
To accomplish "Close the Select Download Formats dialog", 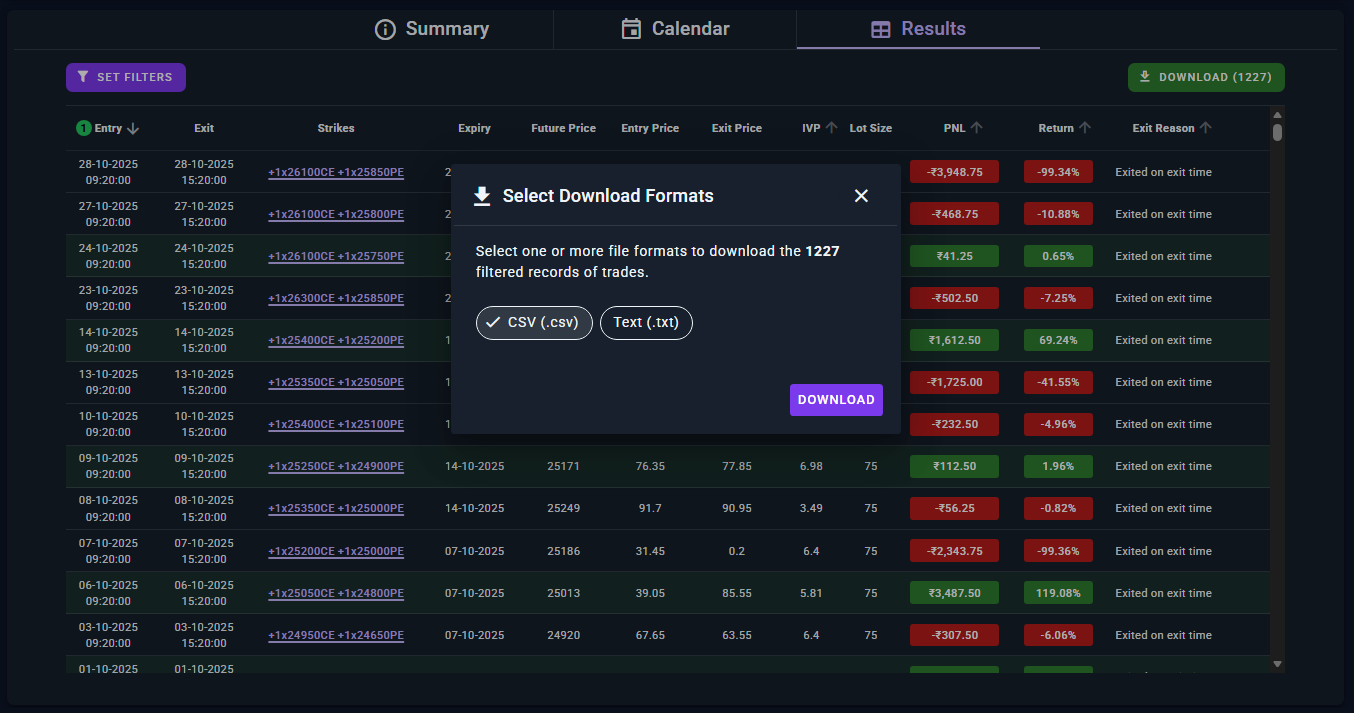I will pyautogui.click(x=861, y=196).
